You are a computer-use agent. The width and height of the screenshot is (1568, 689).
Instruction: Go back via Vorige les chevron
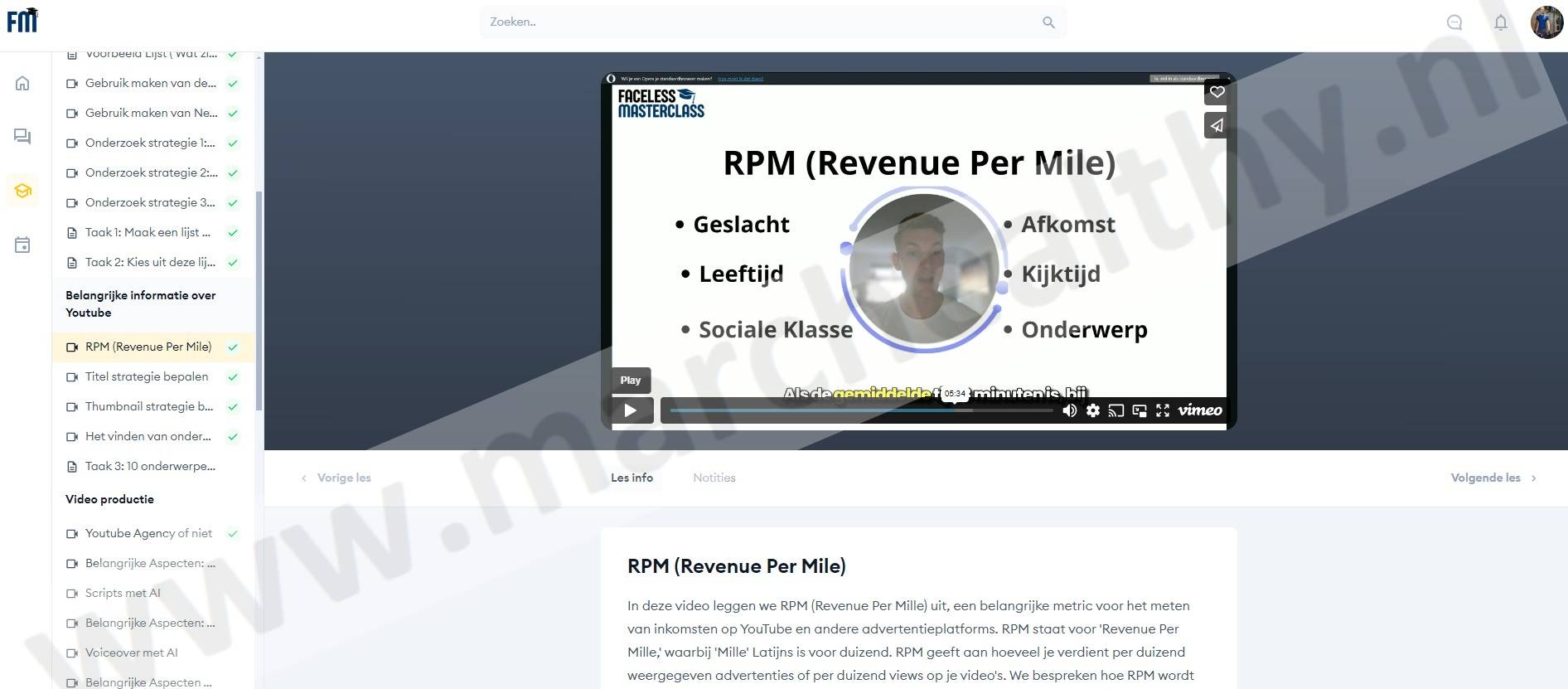point(304,478)
